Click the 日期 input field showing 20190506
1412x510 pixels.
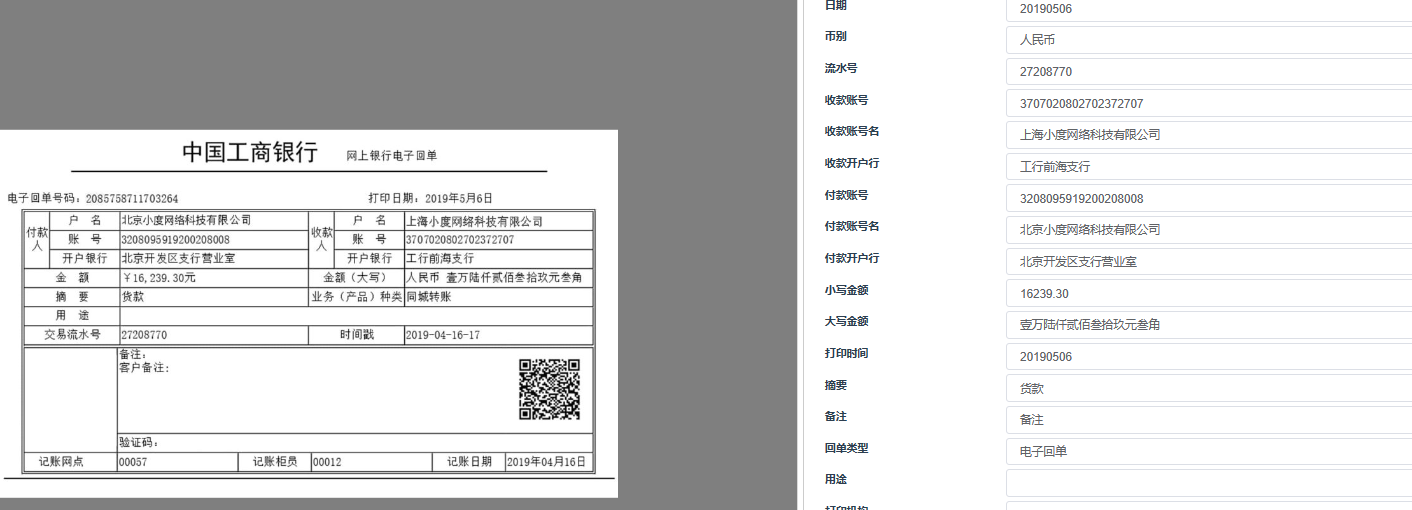[1209, 9]
